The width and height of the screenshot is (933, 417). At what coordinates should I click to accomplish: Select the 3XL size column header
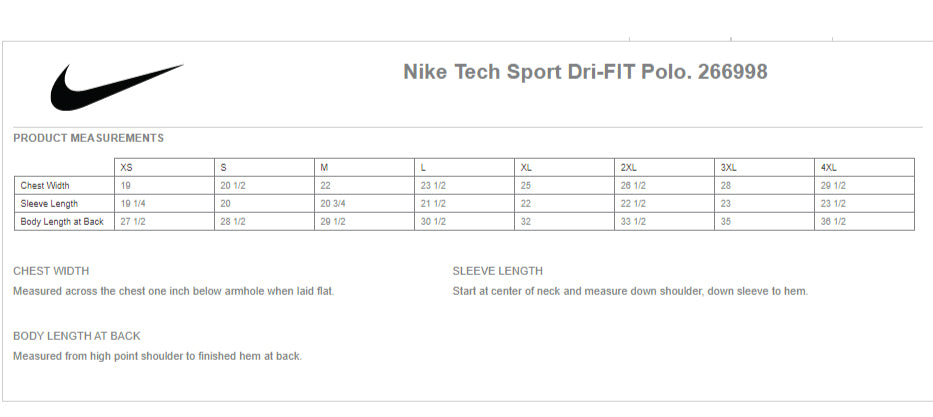coord(728,167)
